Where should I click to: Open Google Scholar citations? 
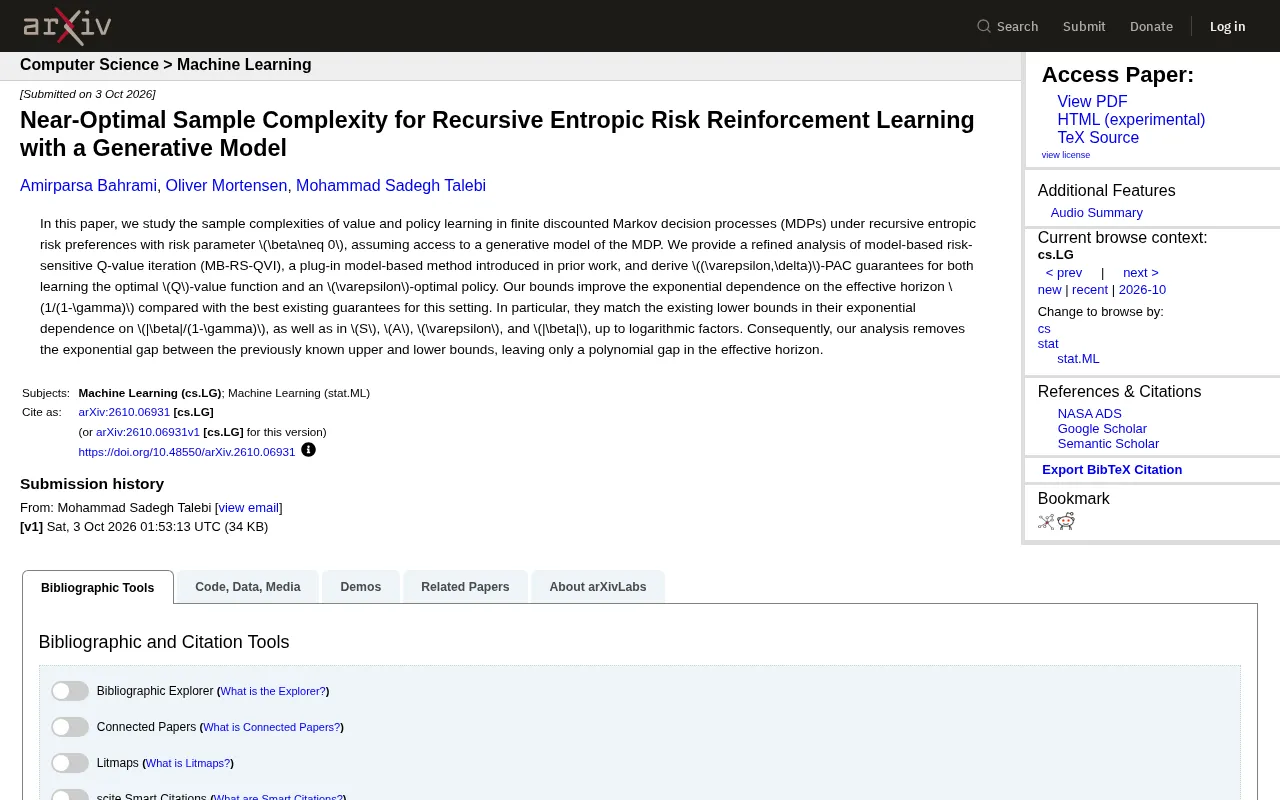(x=1102, y=429)
